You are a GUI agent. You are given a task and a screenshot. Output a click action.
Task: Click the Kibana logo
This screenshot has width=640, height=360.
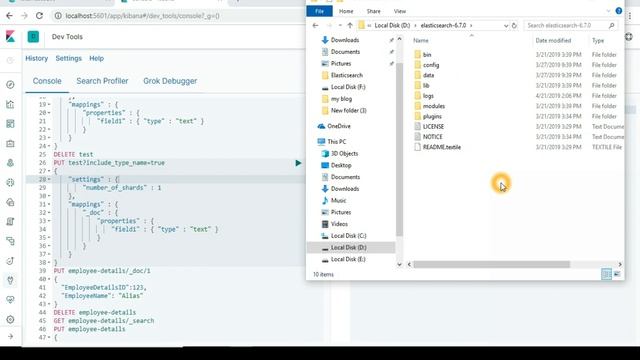point(11,37)
